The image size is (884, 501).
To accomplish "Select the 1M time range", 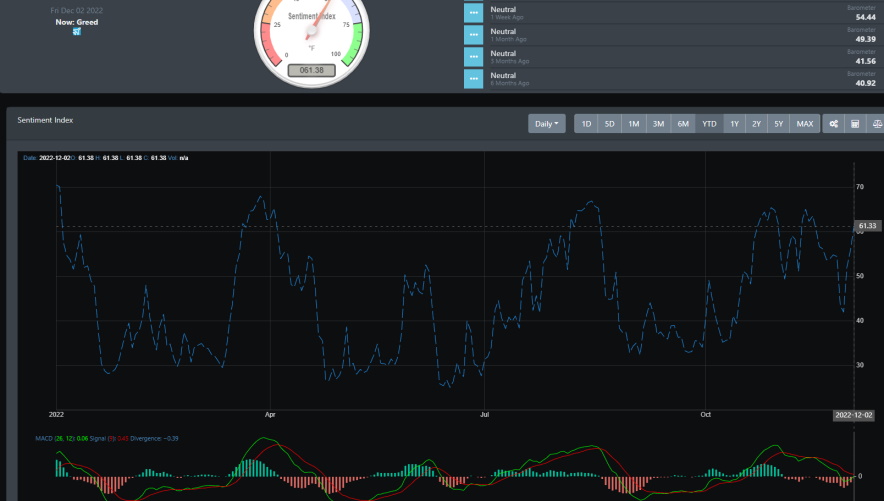I will tap(634, 124).
